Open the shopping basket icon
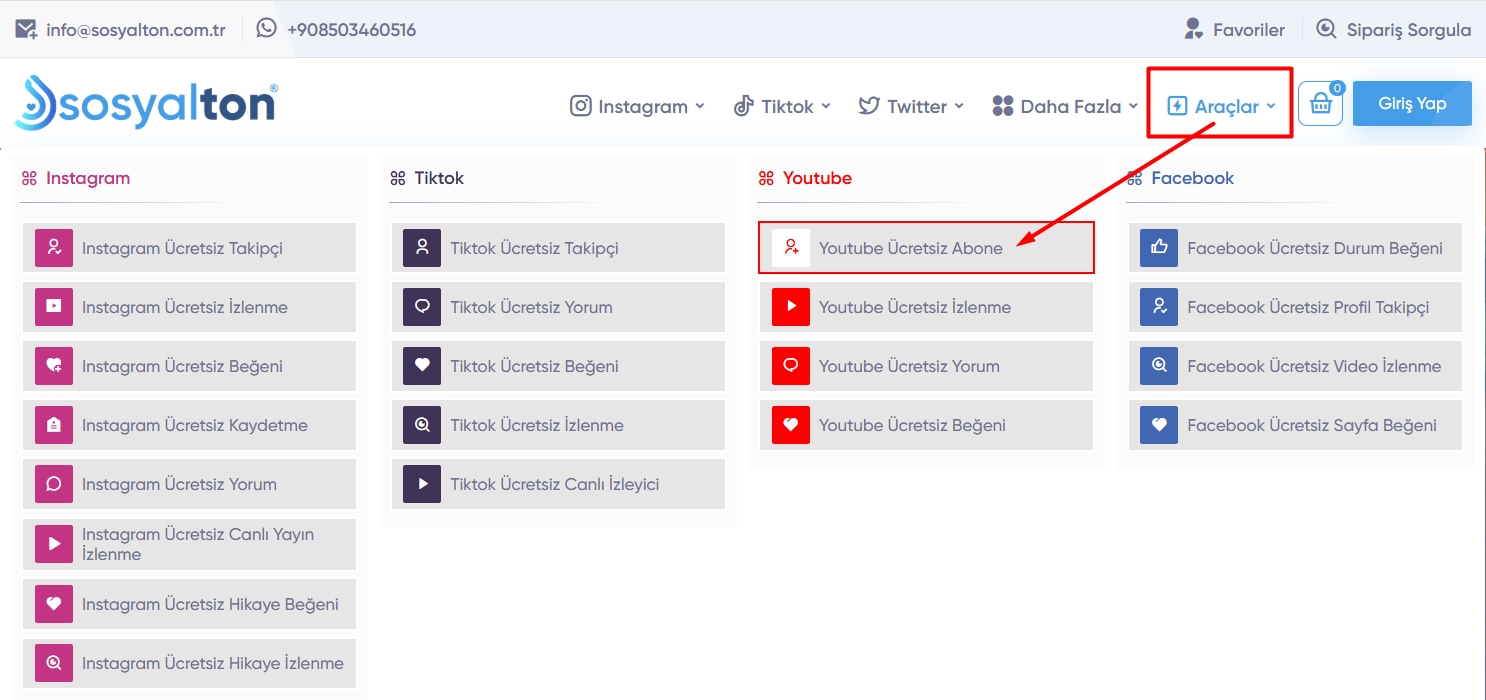This screenshot has width=1486, height=700. pos(1320,104)
